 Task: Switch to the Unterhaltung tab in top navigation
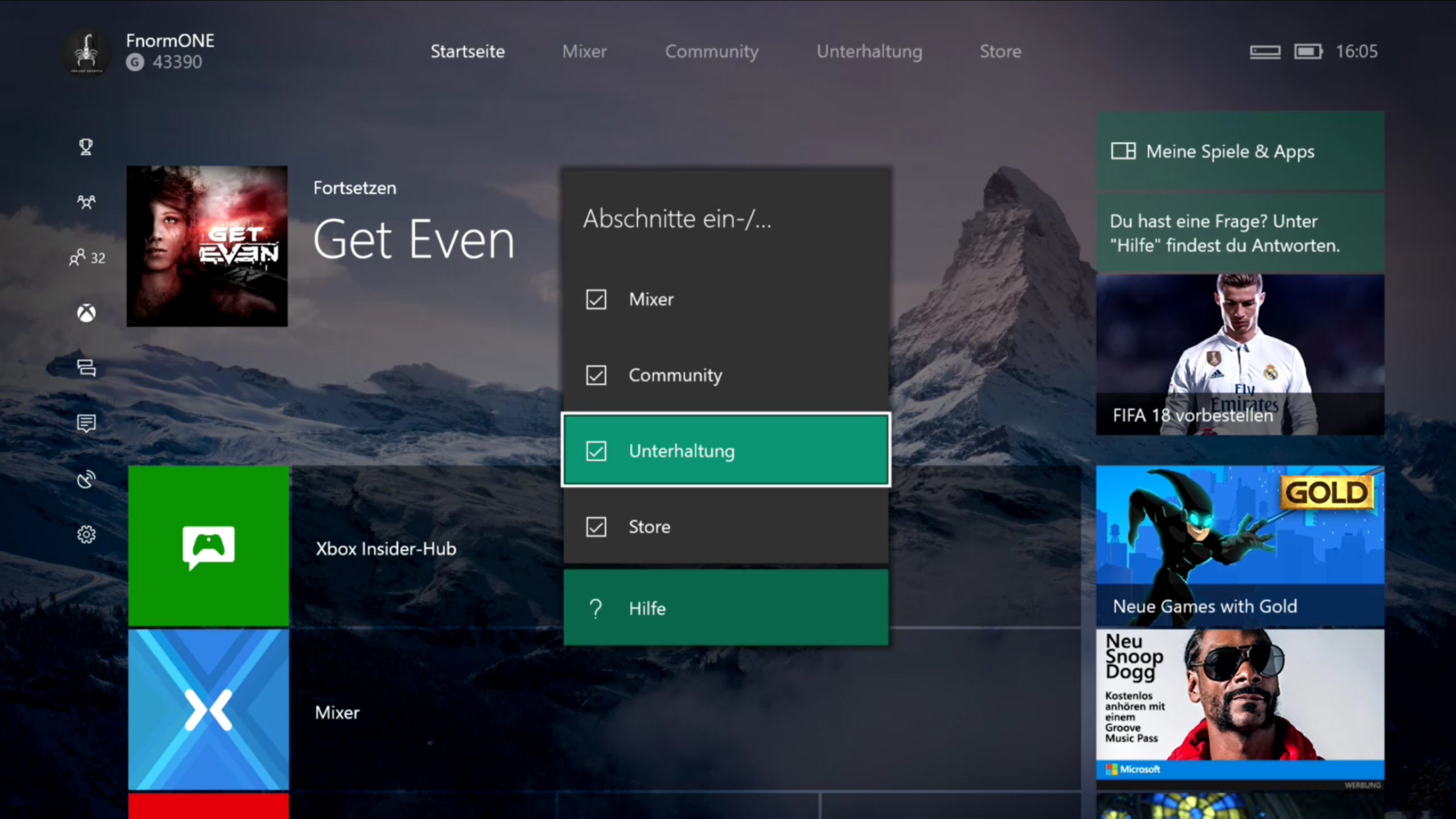tap(869, 52)
